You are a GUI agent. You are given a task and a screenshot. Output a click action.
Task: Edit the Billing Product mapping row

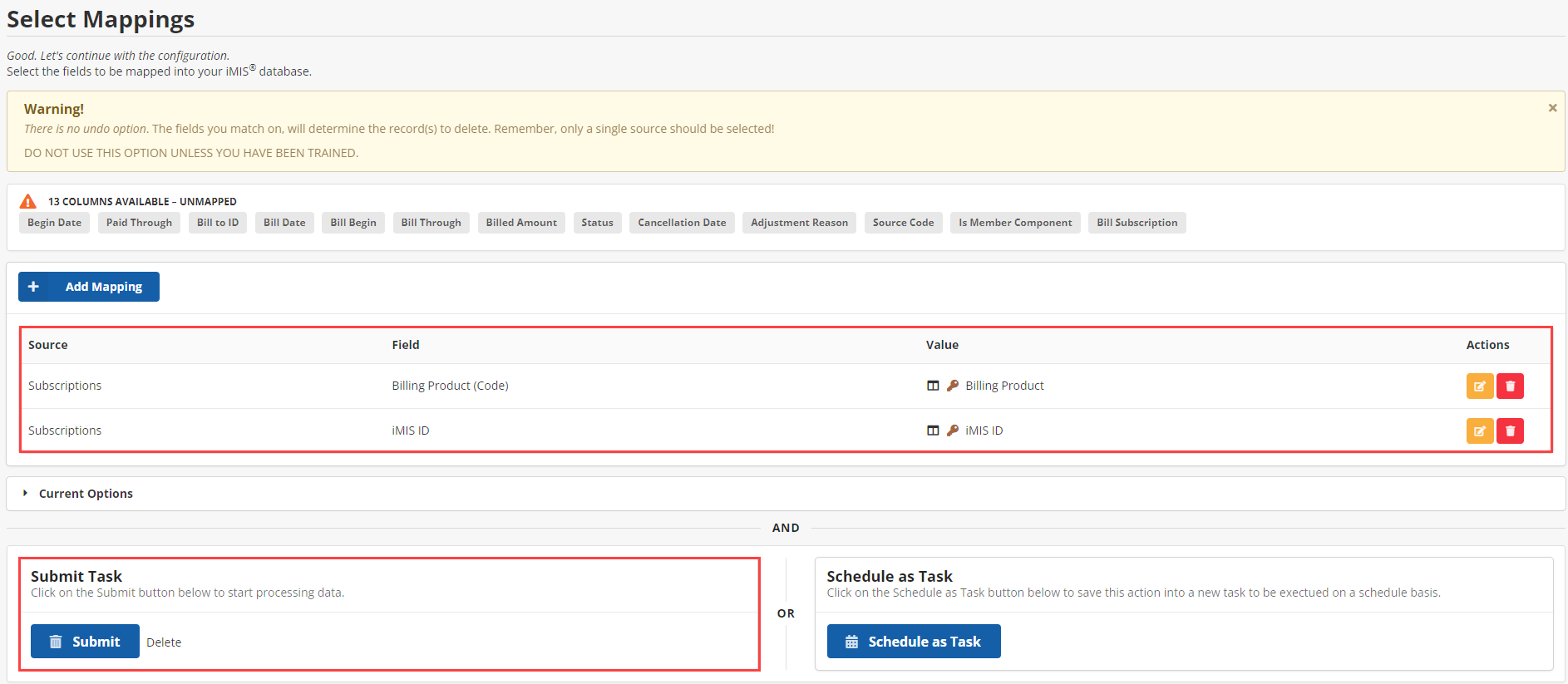[1479, 386]
